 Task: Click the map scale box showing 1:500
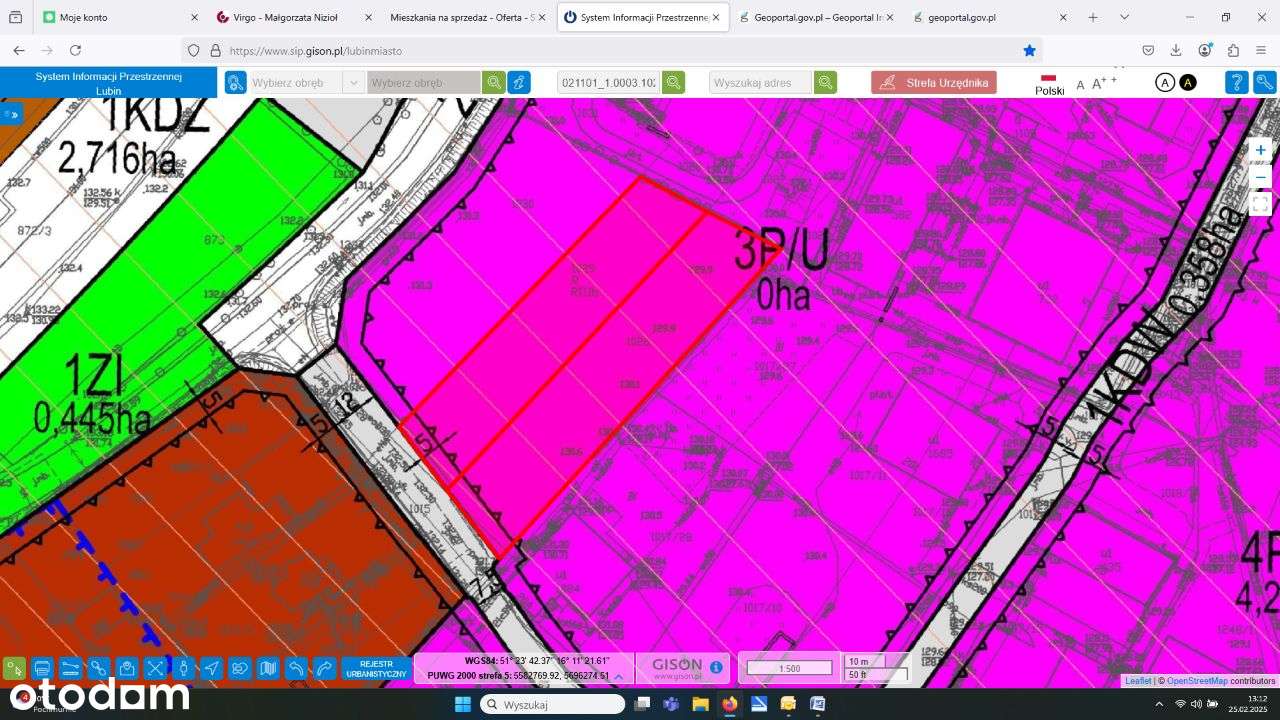789,668
